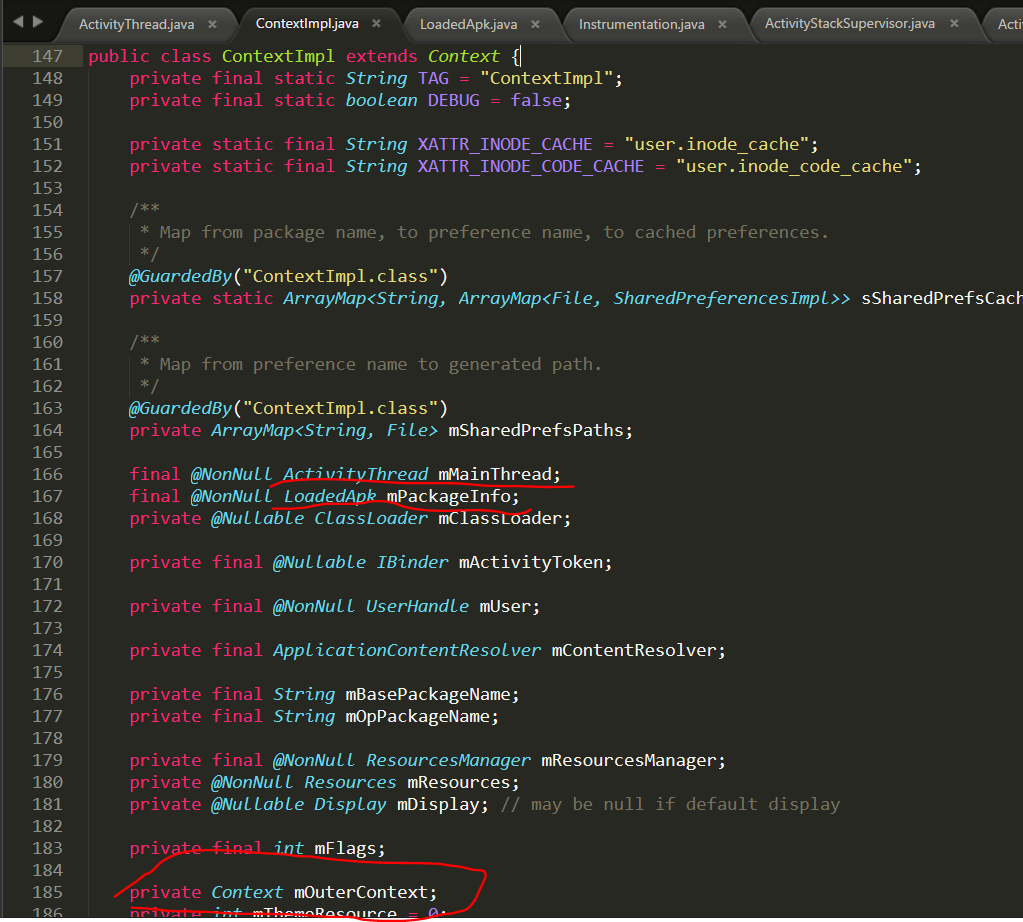Viewport: 1023px width, 922px height.
Task: Click the mClassLoader field
Action: [500, 519]
